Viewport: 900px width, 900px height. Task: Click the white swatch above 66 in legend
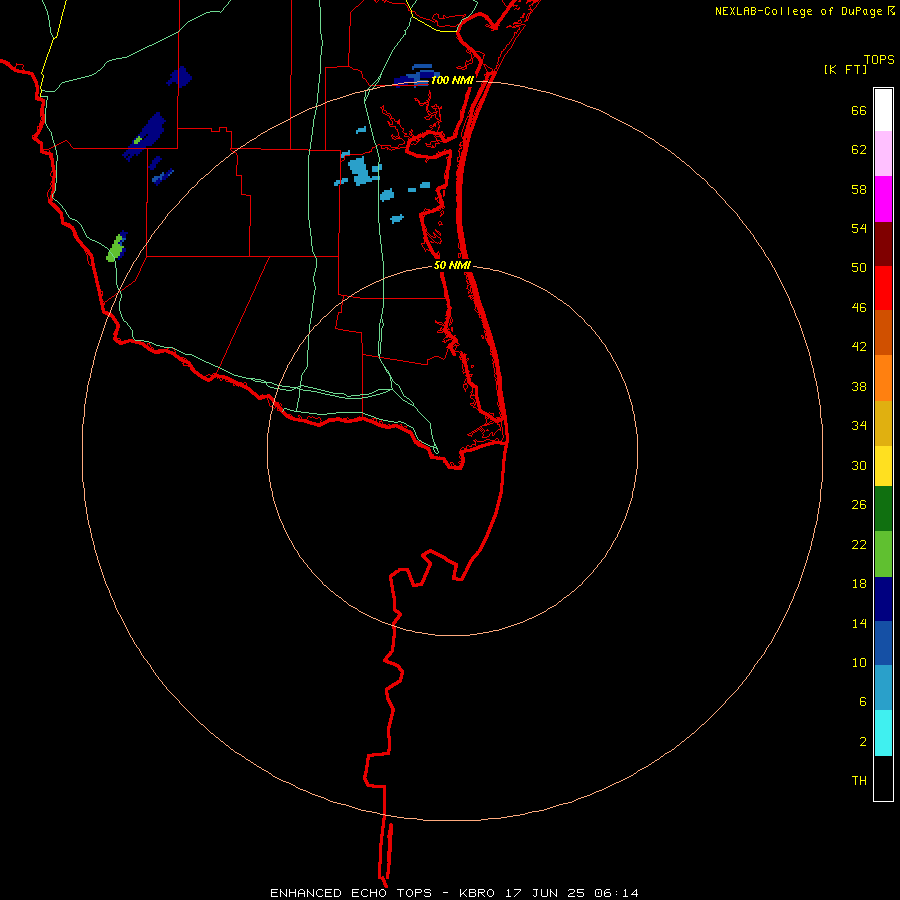point(883,110)
